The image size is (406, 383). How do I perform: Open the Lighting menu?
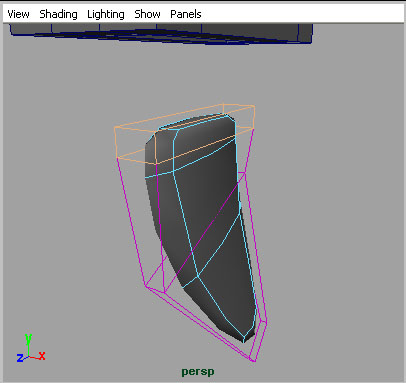coord(106,14)
